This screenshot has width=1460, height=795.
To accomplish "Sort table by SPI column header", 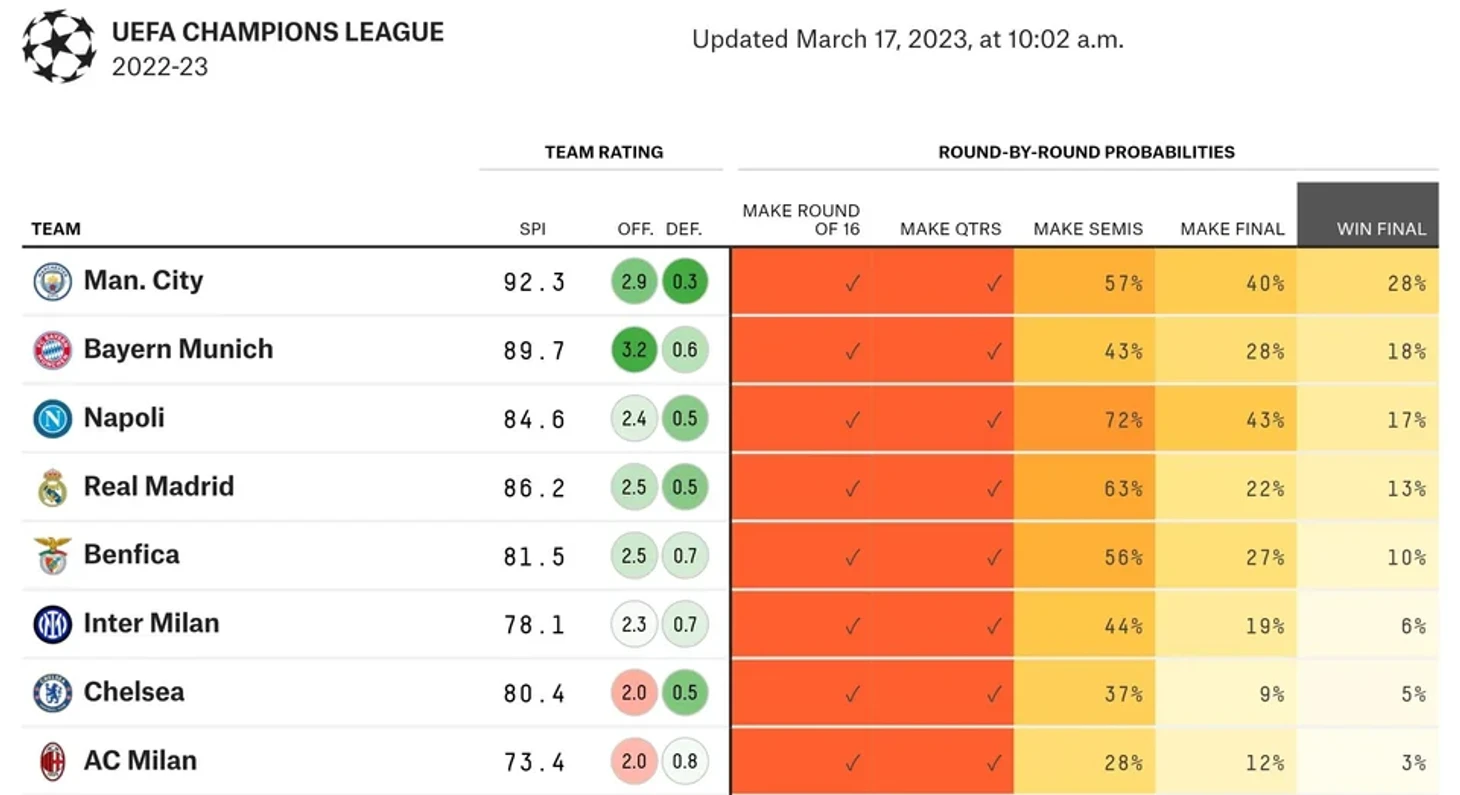I will [x=532, y=229].
